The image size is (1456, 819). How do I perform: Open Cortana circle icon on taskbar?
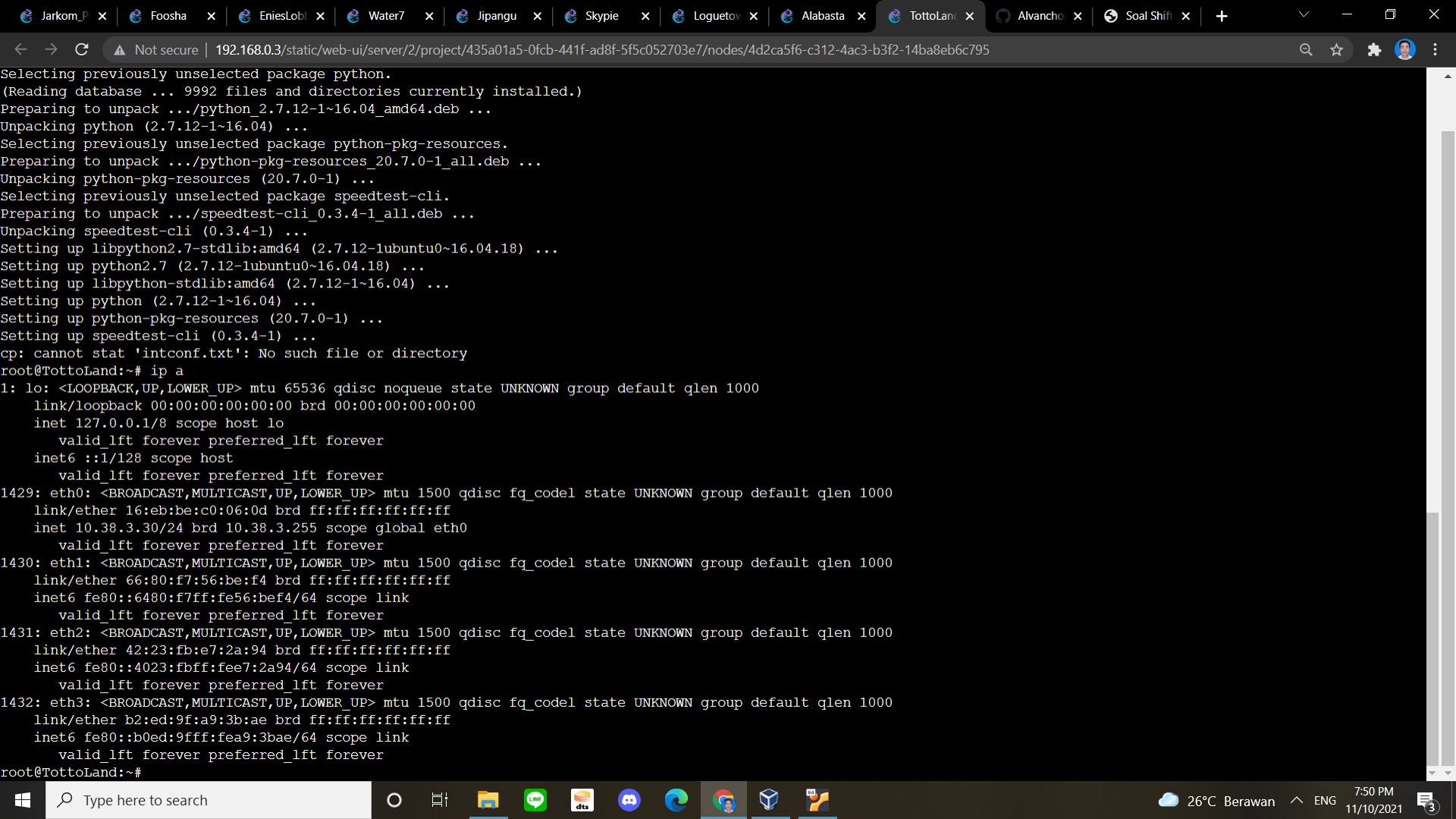394,800
